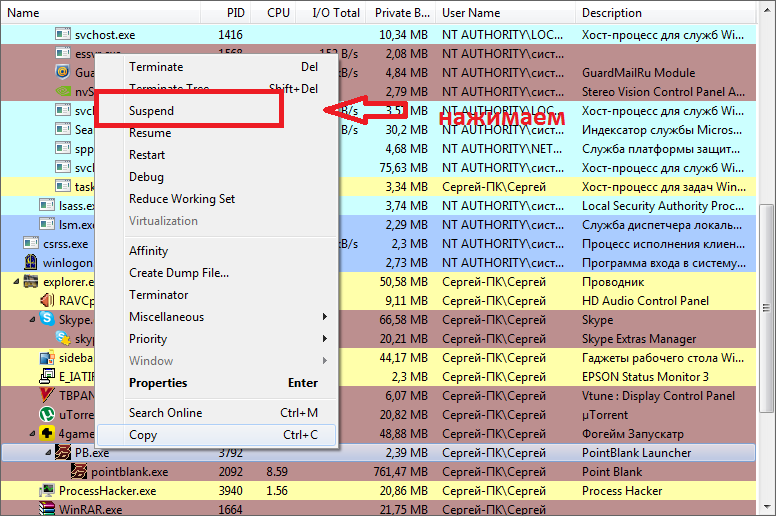
Task: Collapse the 4game process tree
Action: (x=32, y=433)
